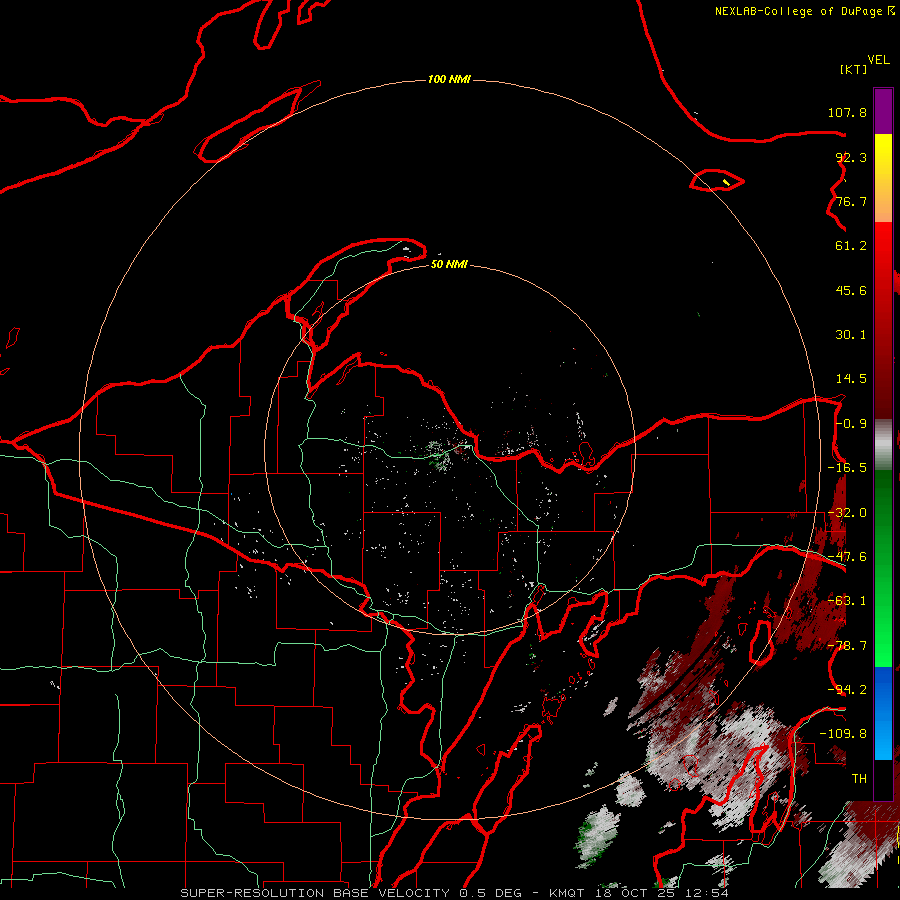The image size is (900, 900).
Task: Select the 92.3 scale value
Action: click(851, 157)
